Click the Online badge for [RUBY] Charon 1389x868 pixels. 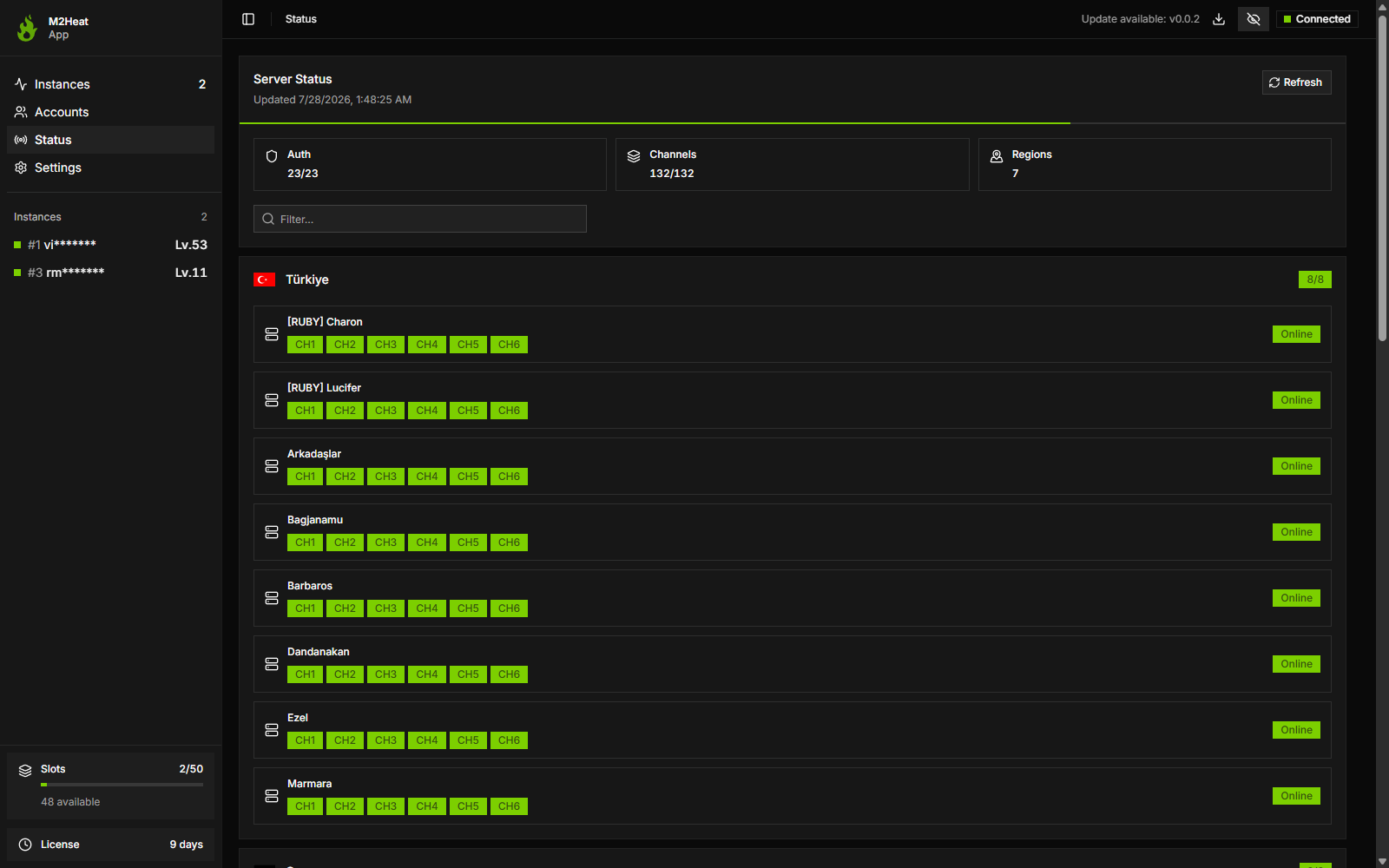[1296, 334]
